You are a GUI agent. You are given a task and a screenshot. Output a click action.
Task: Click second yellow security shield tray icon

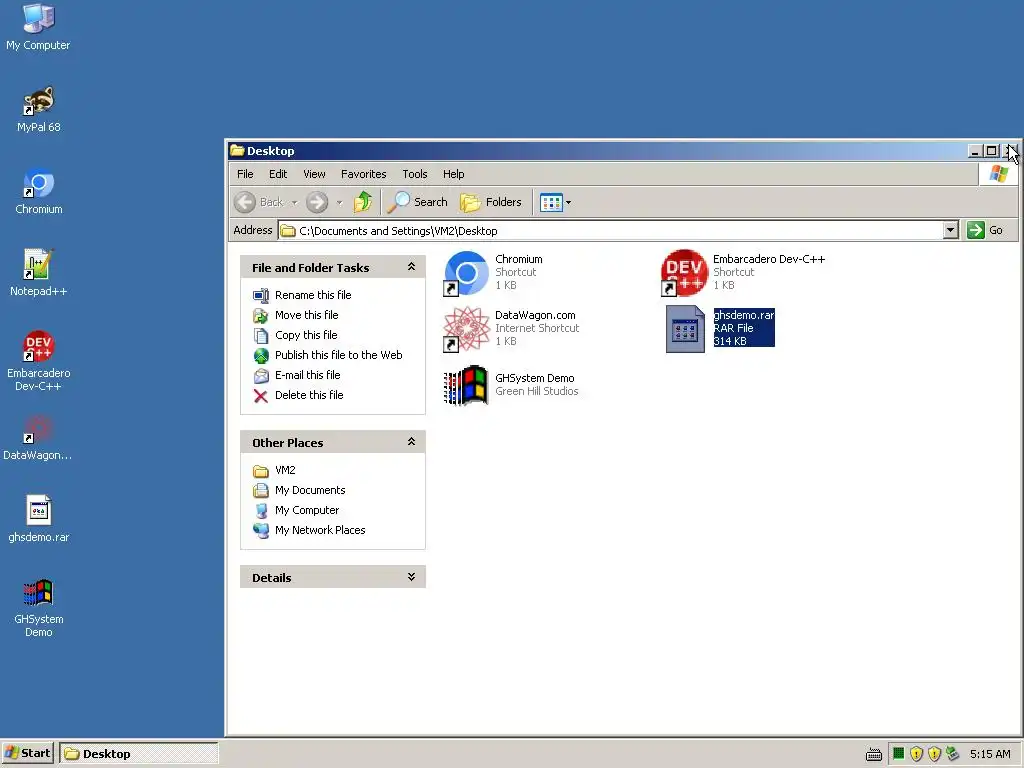pyautogui.click(x=935, y=754)
